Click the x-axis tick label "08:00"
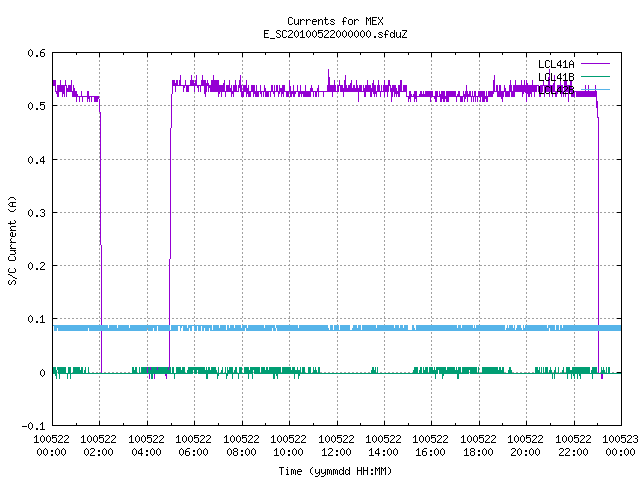The height and width of the screenshot is (480, 640). pyautogui.click(x=241, y=452)
